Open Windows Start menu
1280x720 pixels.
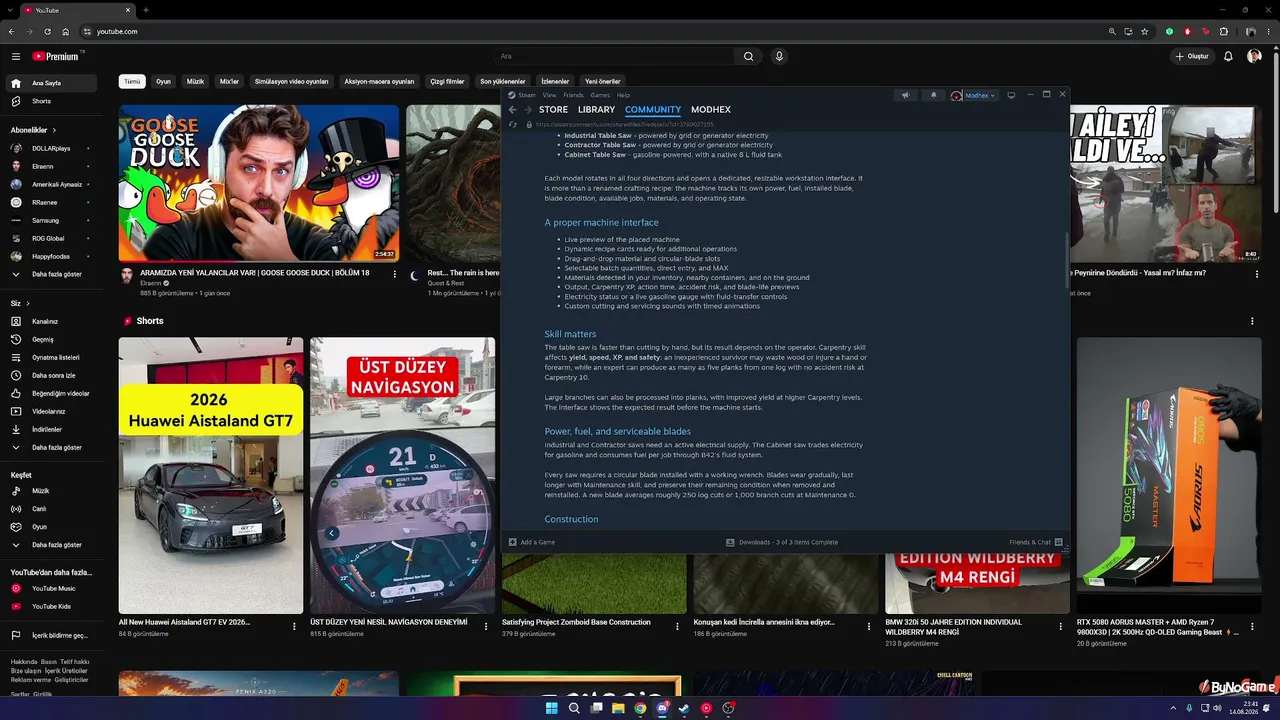(x=551, y=708)
